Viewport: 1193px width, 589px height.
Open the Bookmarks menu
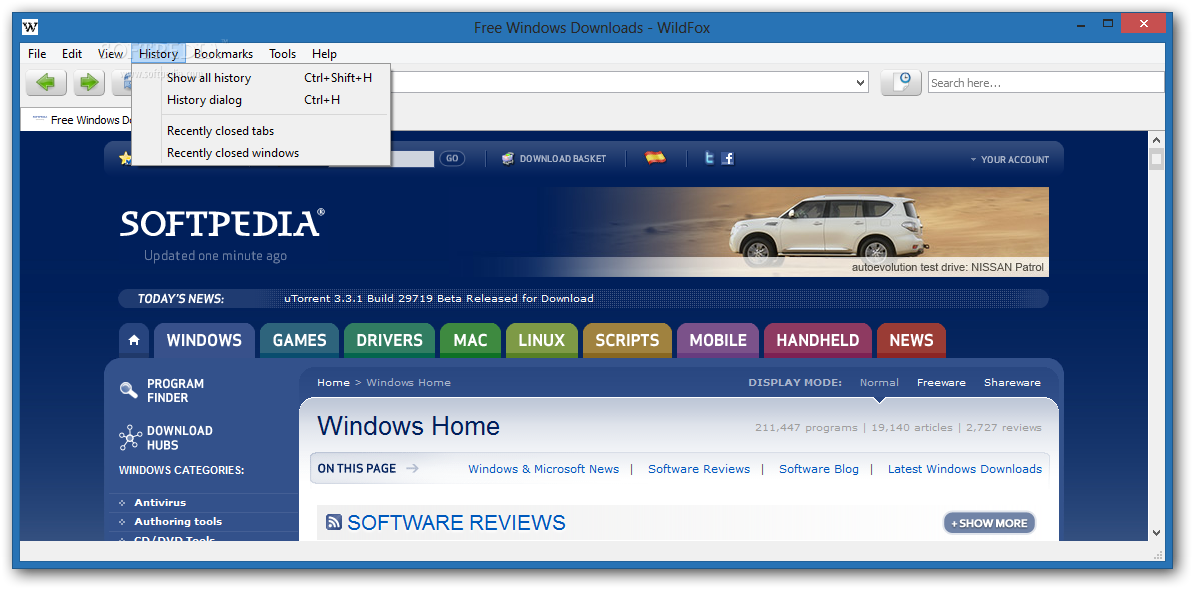(x=223, y=53)
